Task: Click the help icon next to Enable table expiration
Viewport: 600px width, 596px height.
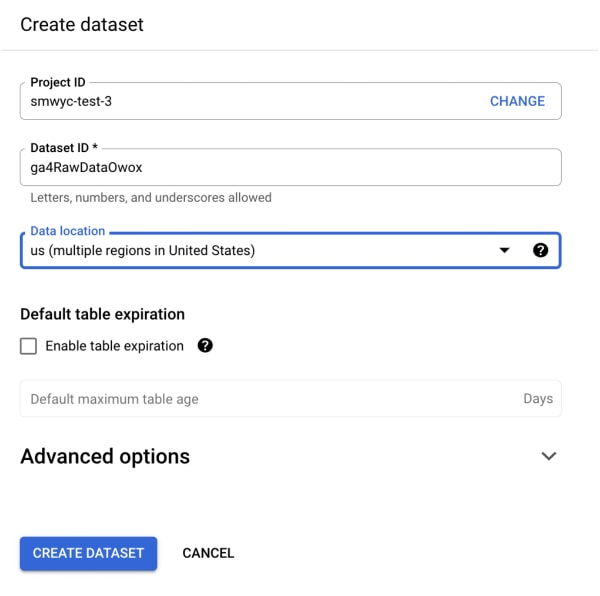Action: 205,346
